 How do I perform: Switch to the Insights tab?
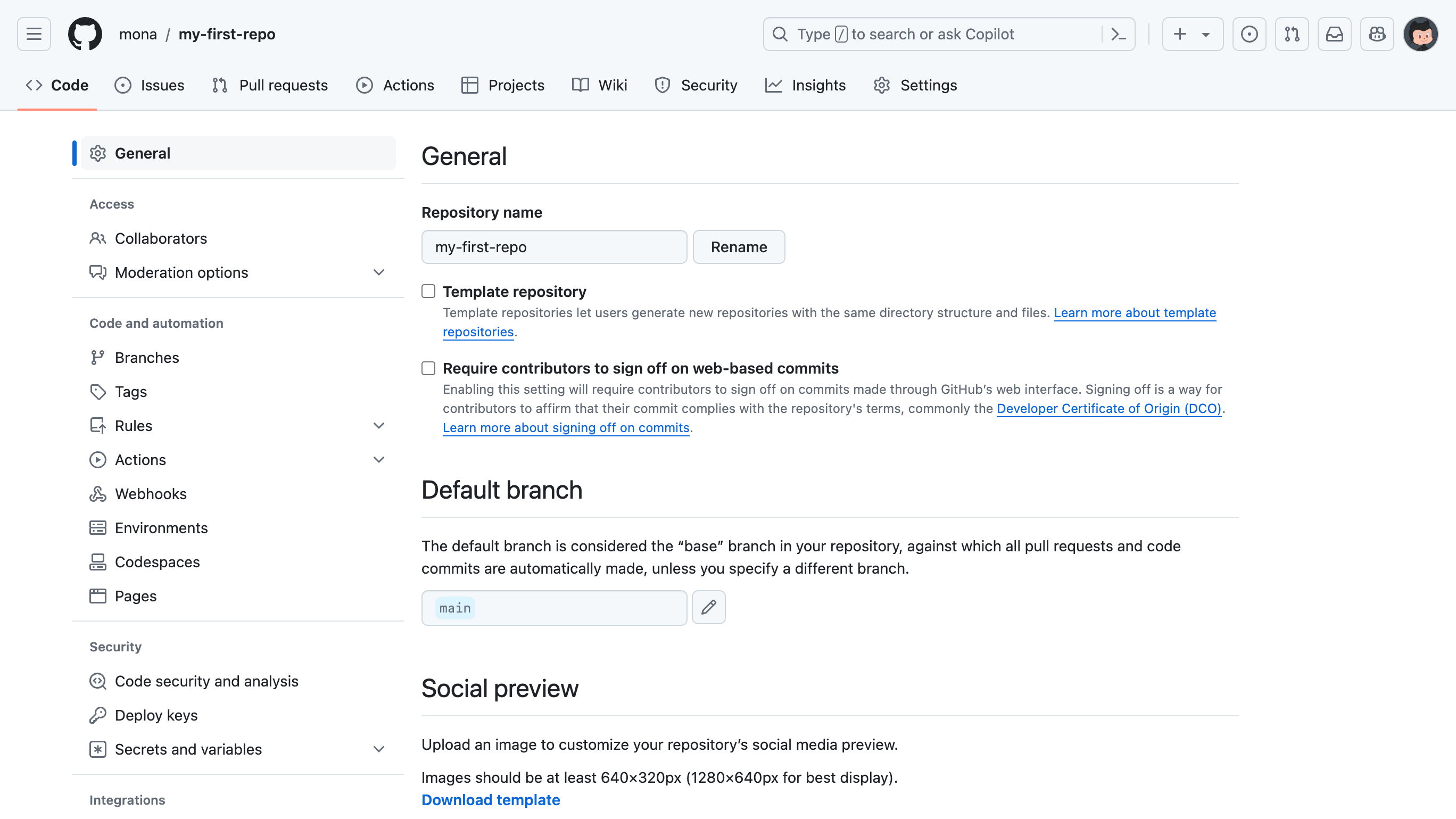click(806, 85)
